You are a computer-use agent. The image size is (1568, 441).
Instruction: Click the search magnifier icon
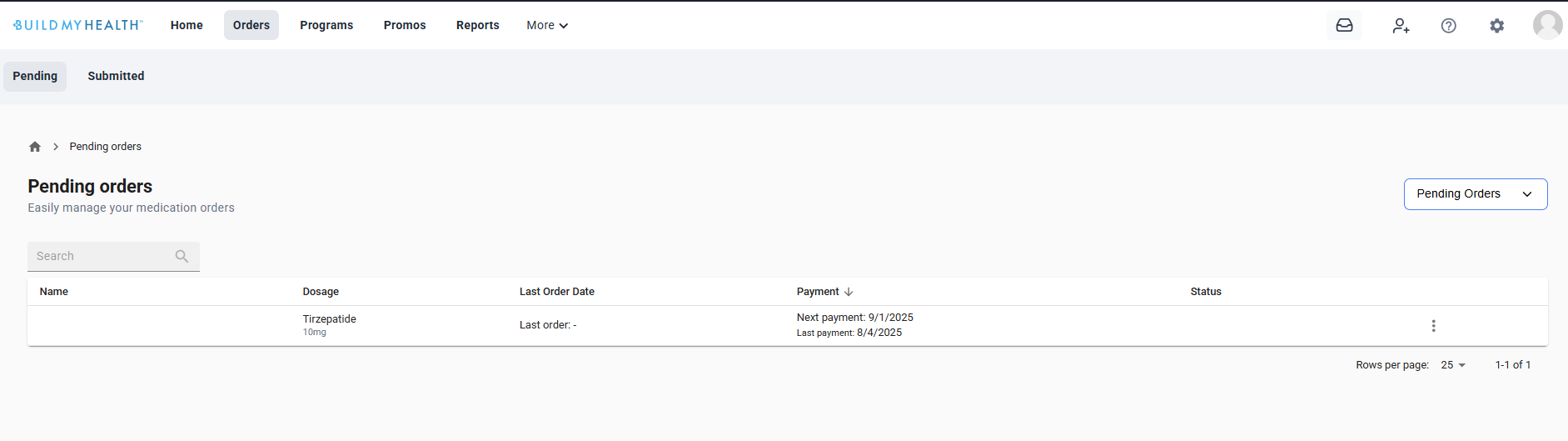pos(182,257)
